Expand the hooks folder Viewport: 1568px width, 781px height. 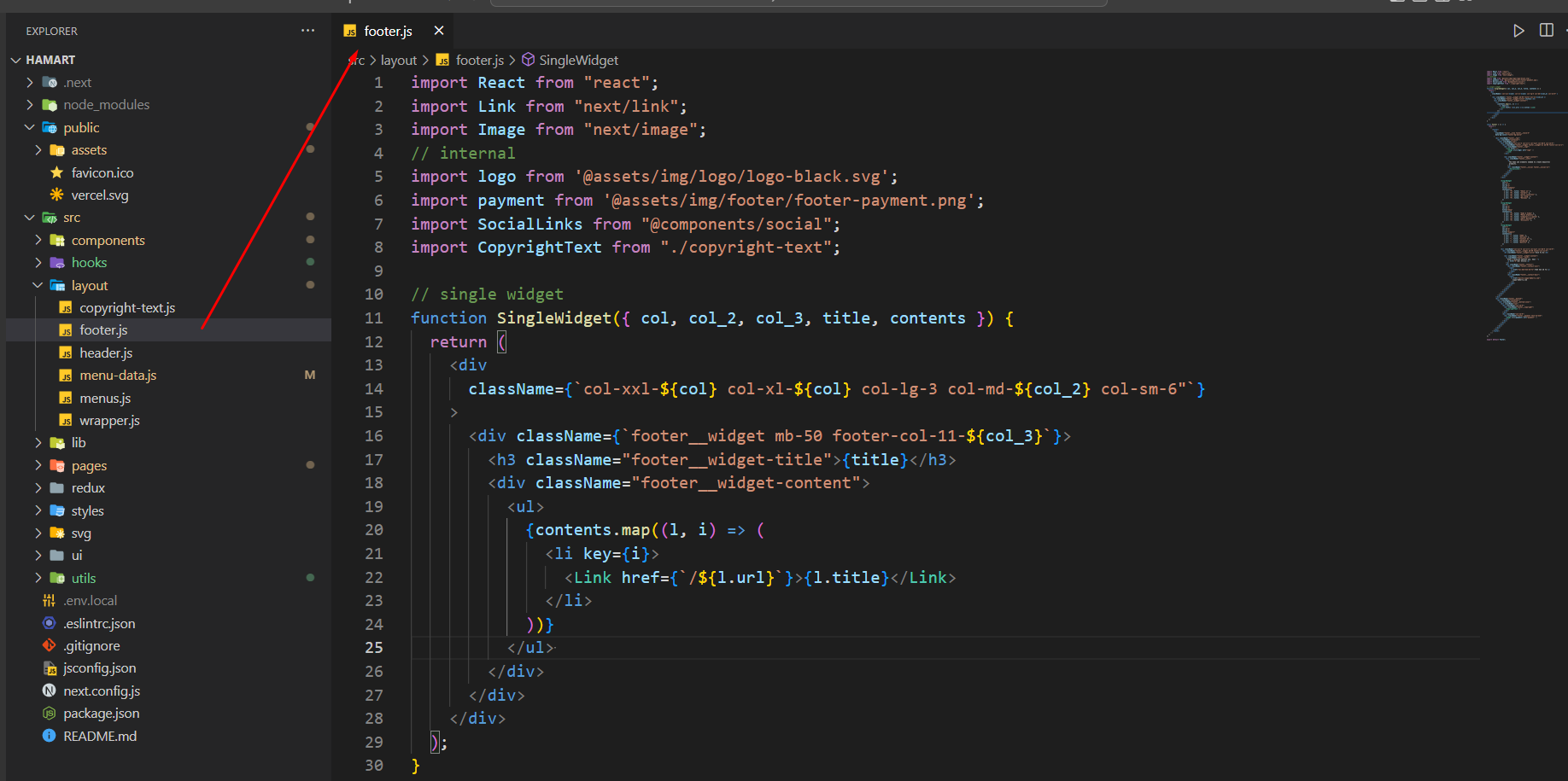click(38, 263)
